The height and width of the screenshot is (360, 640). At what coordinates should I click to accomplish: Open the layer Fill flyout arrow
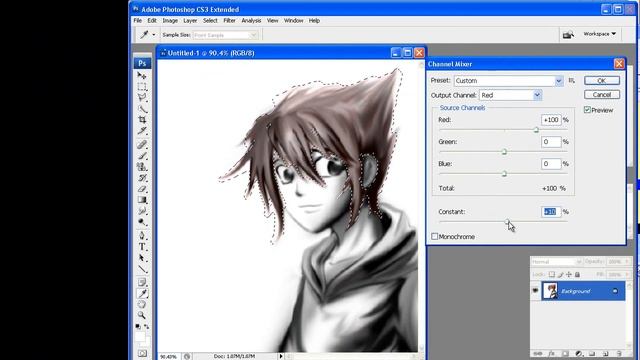click(x=627, y=274)
